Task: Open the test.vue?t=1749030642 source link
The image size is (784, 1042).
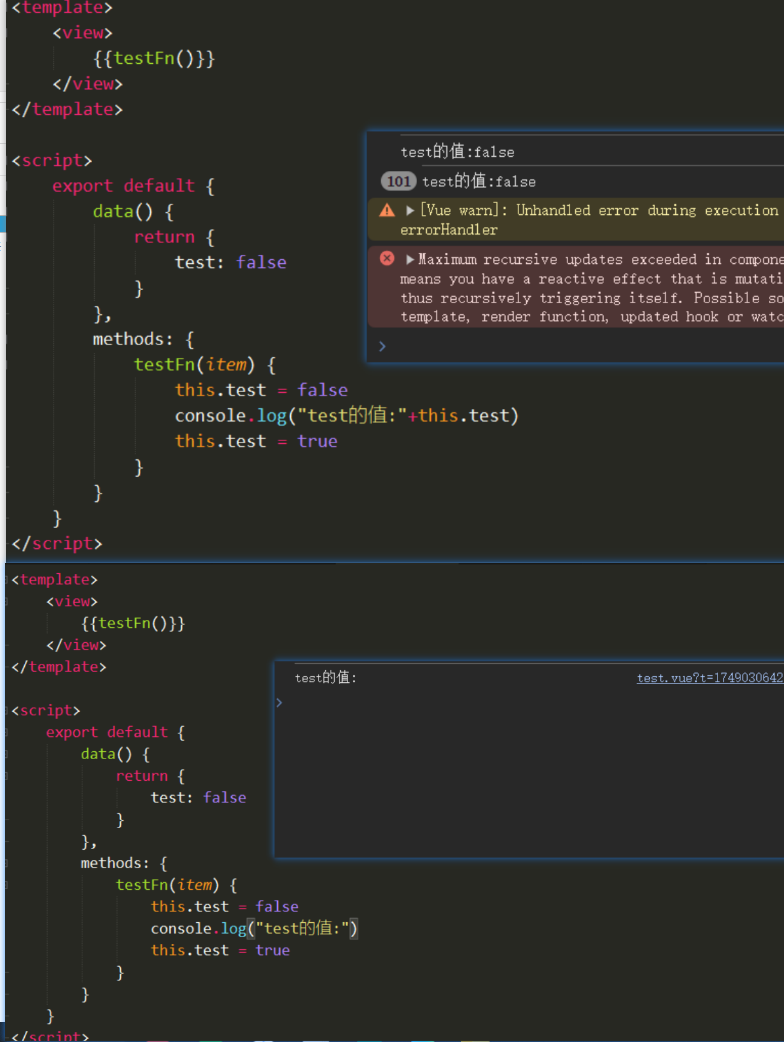Action: click(710, 678)
